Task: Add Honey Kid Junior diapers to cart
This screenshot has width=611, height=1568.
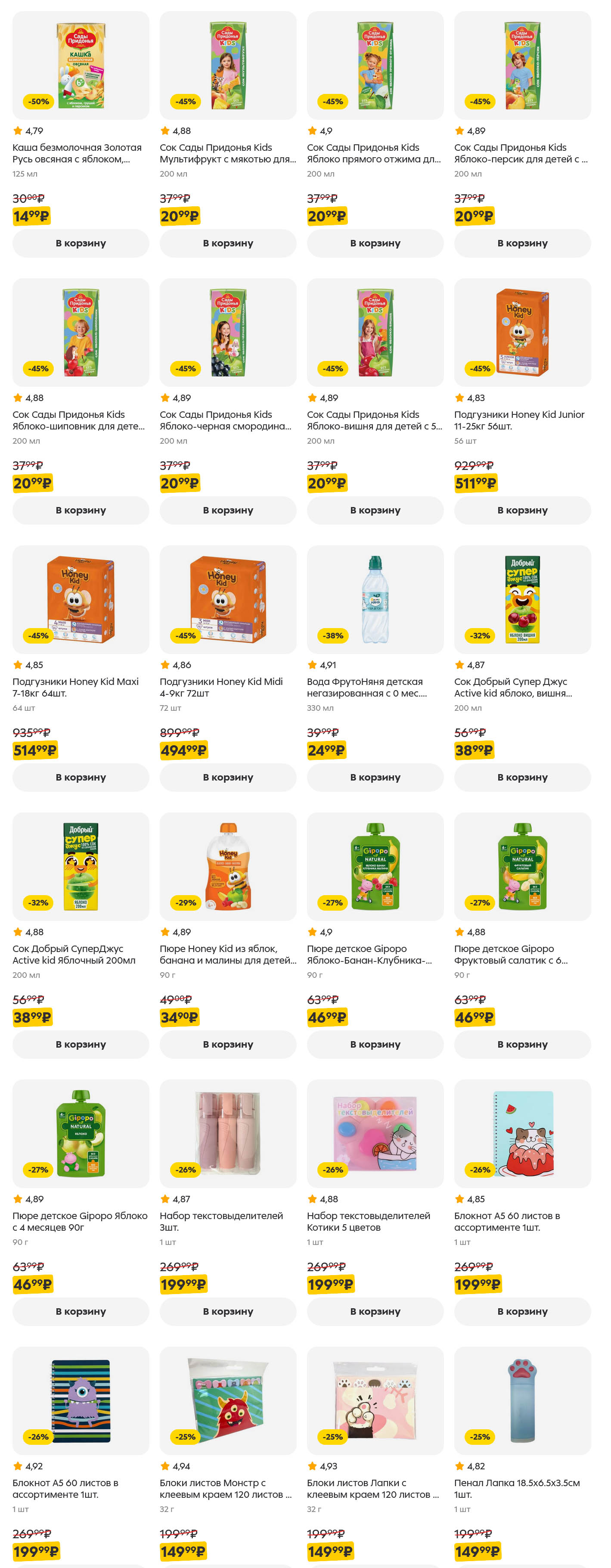Action: [x=522, y=510]
